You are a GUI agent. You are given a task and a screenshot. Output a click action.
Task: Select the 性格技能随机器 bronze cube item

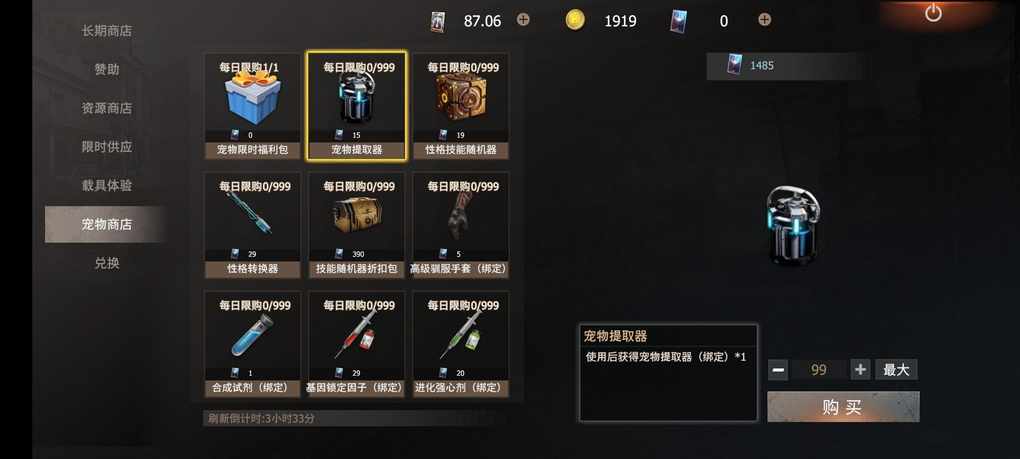click(x=461, y=107)
